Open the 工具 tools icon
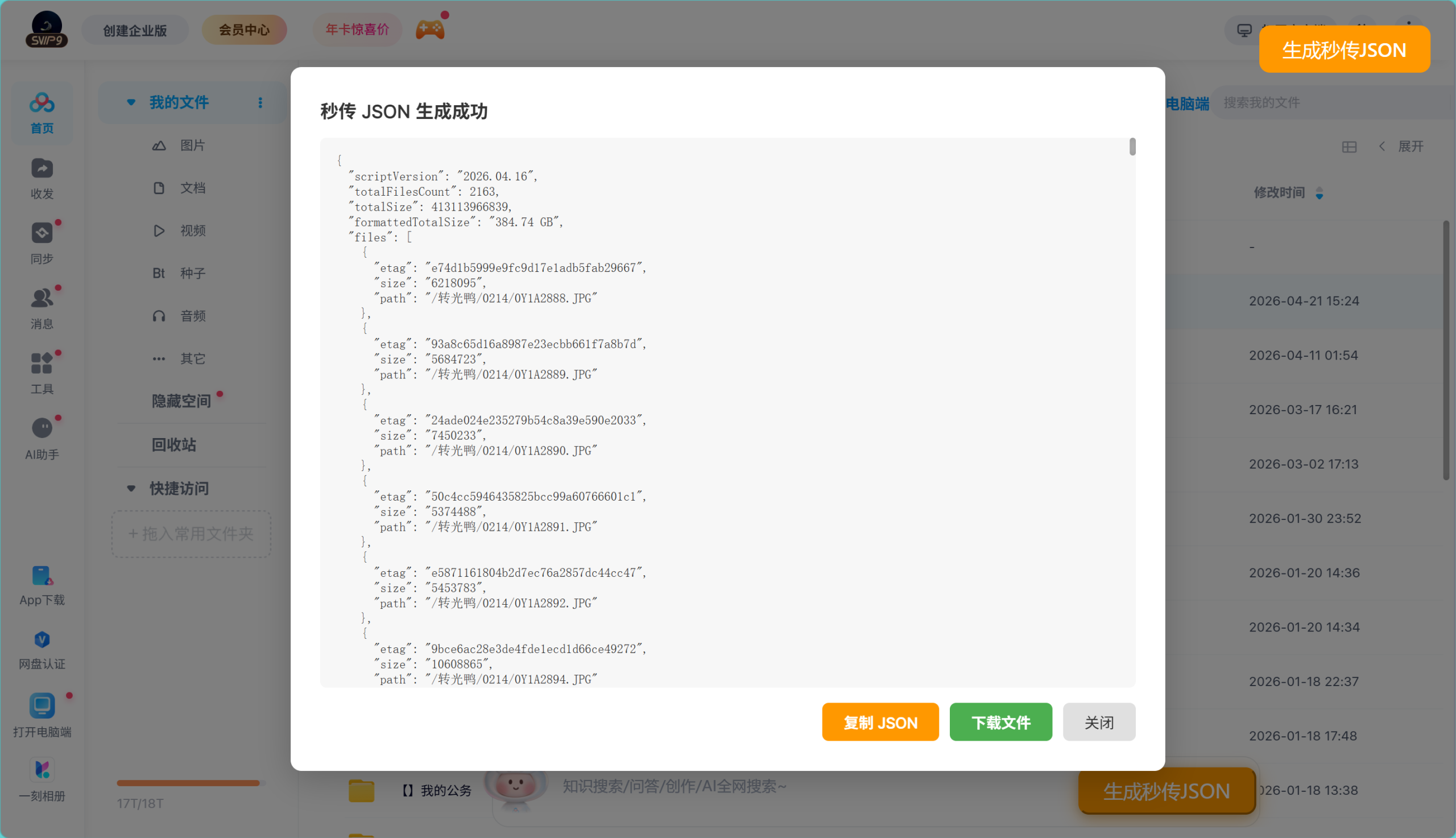 click(x=42, y=364)
